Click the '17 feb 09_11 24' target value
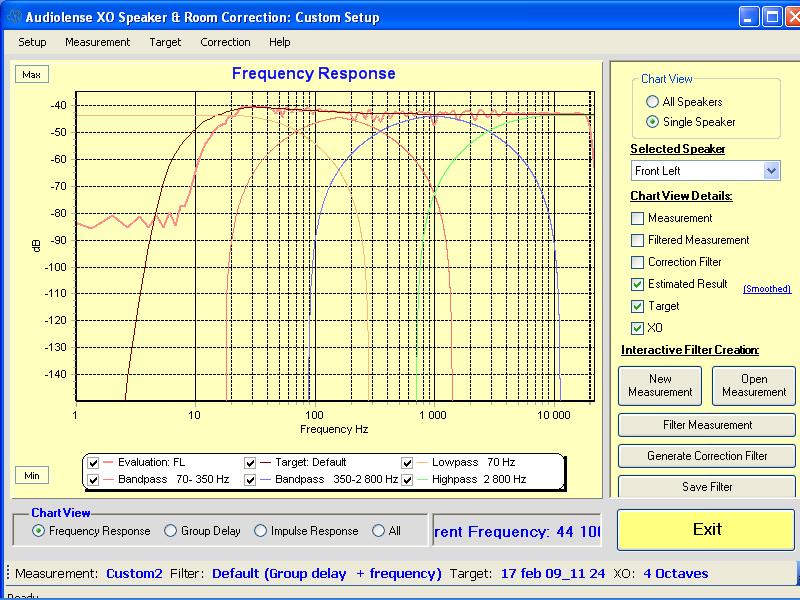Viewport: 800px width, 600px height. [553, 573]
